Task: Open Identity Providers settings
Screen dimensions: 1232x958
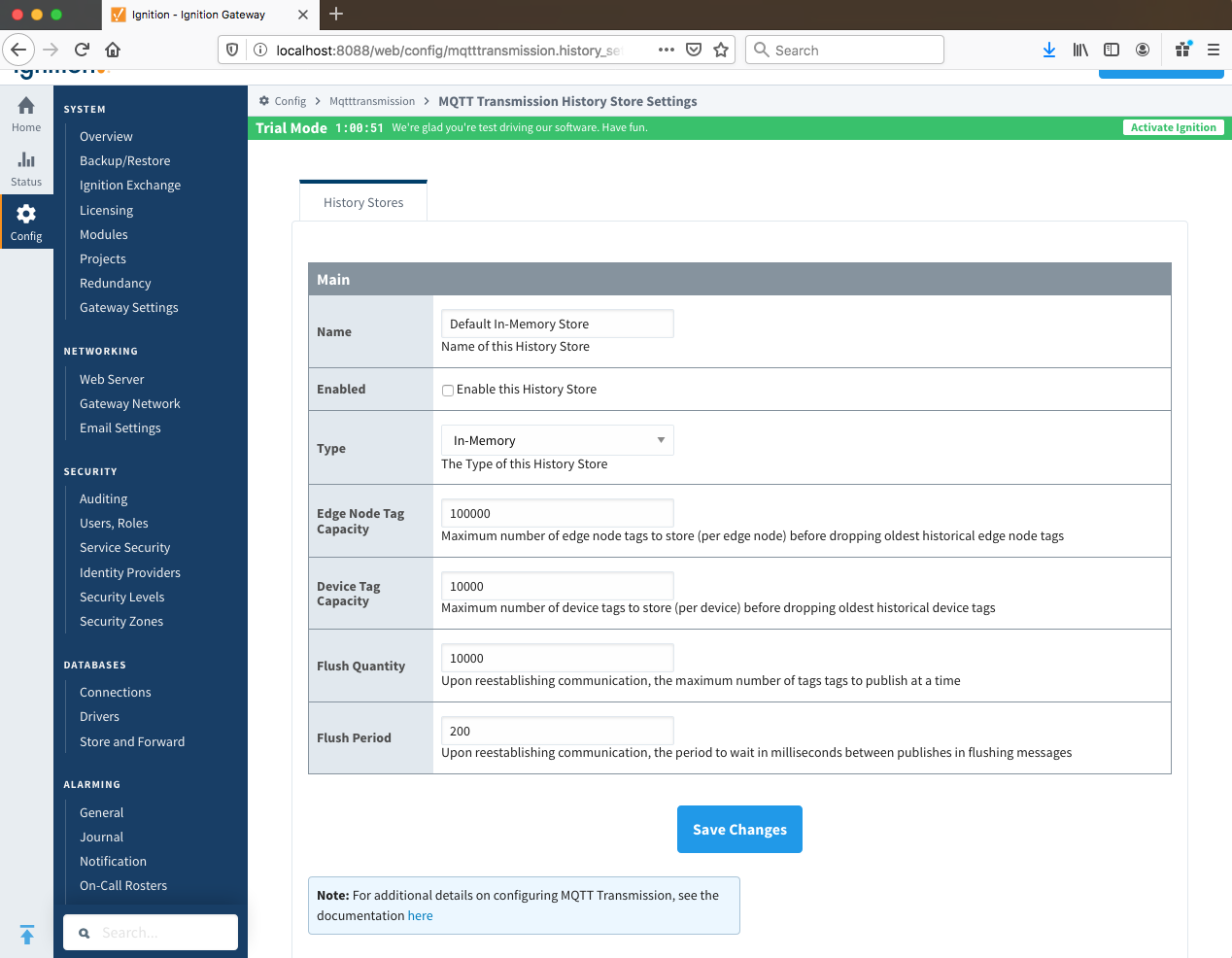Action: point(130,572)
